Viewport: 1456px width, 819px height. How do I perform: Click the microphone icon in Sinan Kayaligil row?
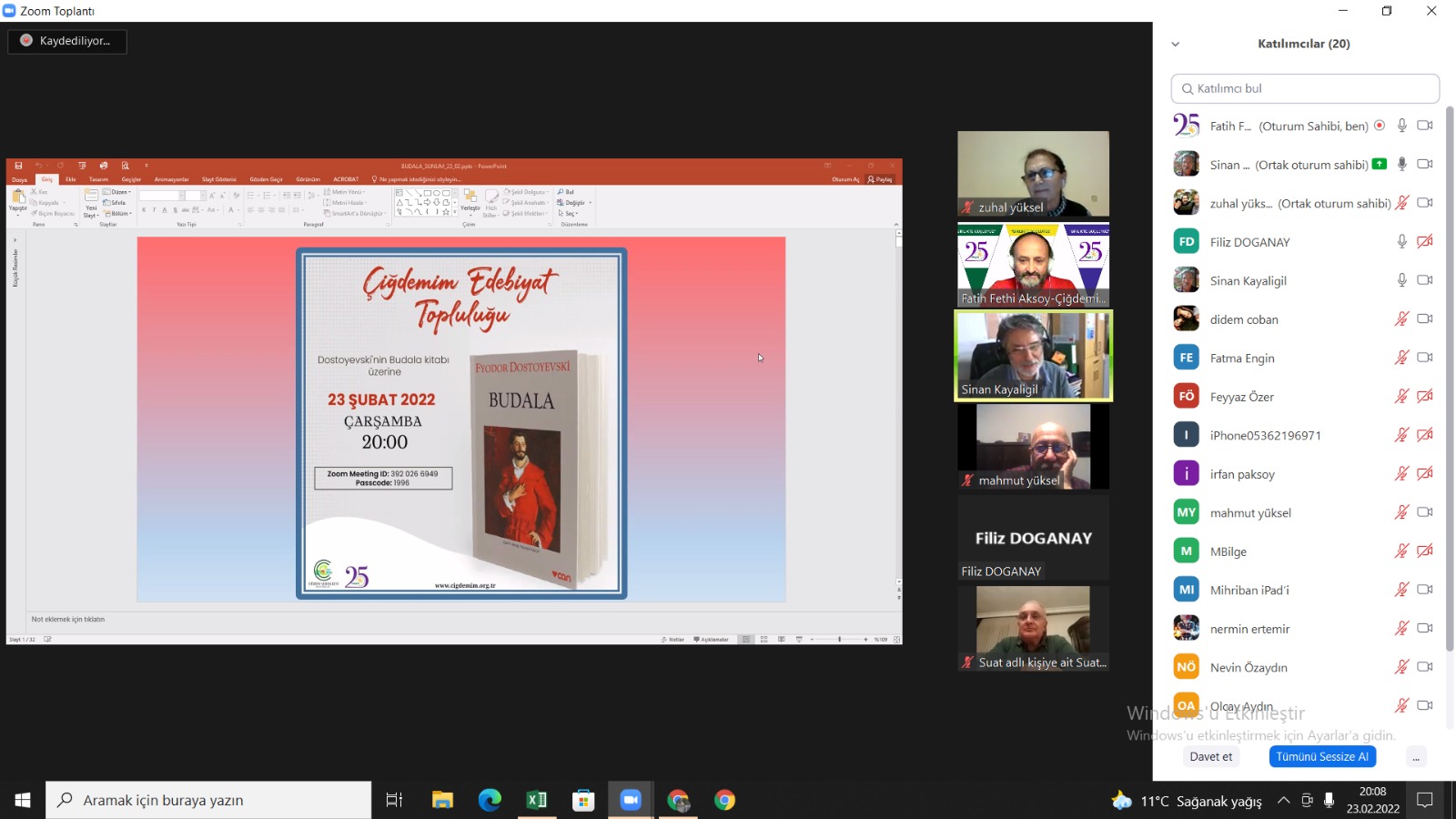point(1402,280)
